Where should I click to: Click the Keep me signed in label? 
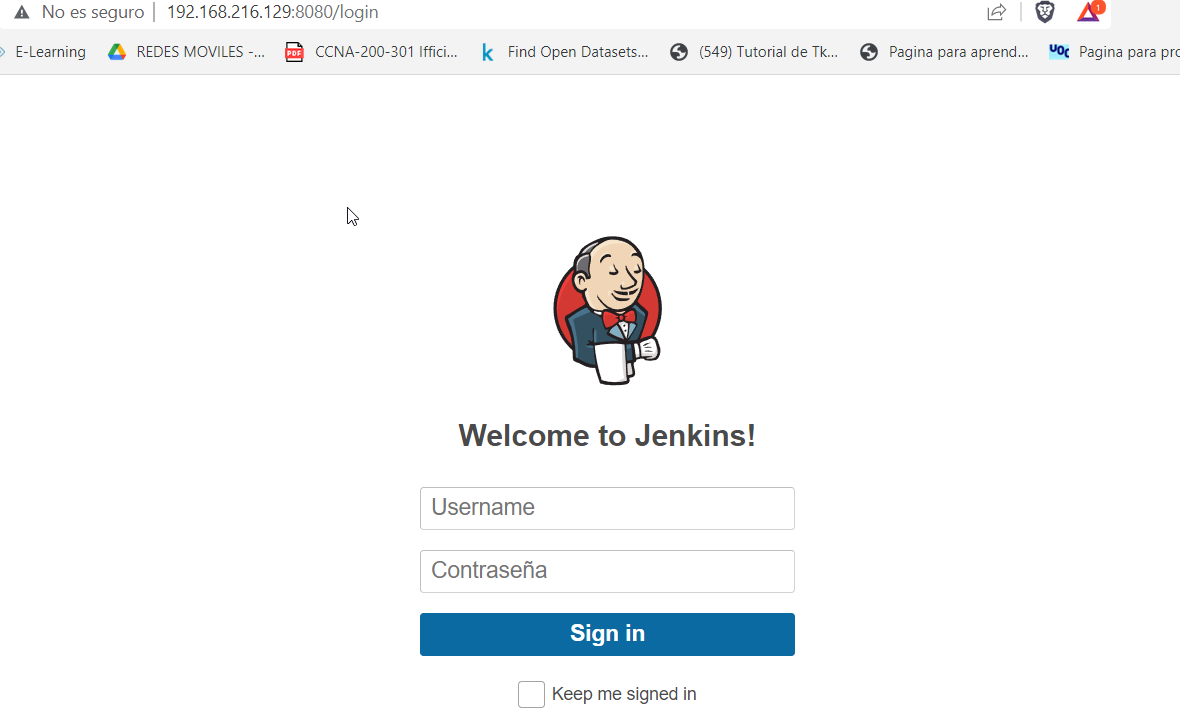coord(624,694)
